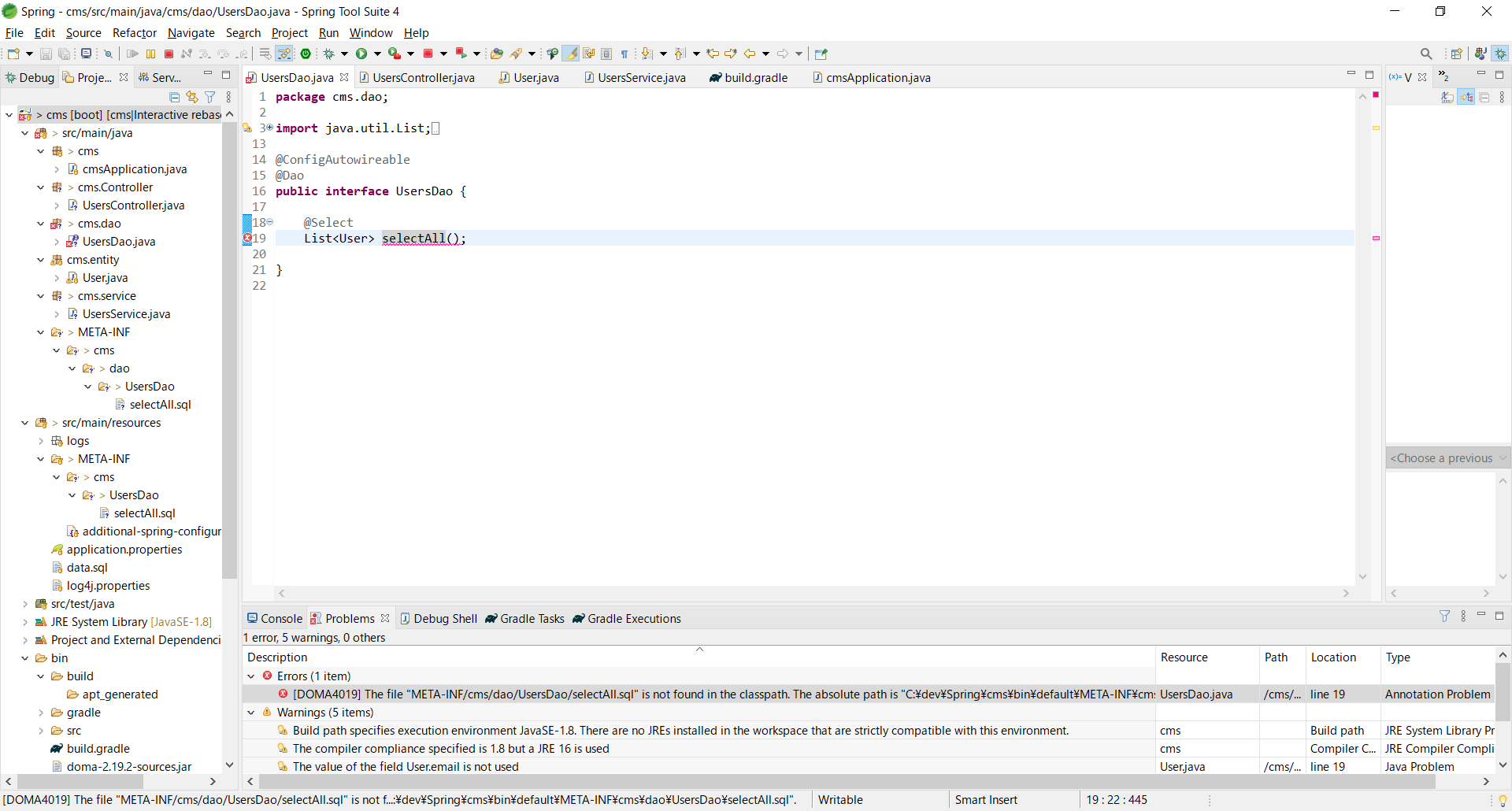The image size is (1512, 811).
Task: Open the Console tab
Action: click(275, 619)
